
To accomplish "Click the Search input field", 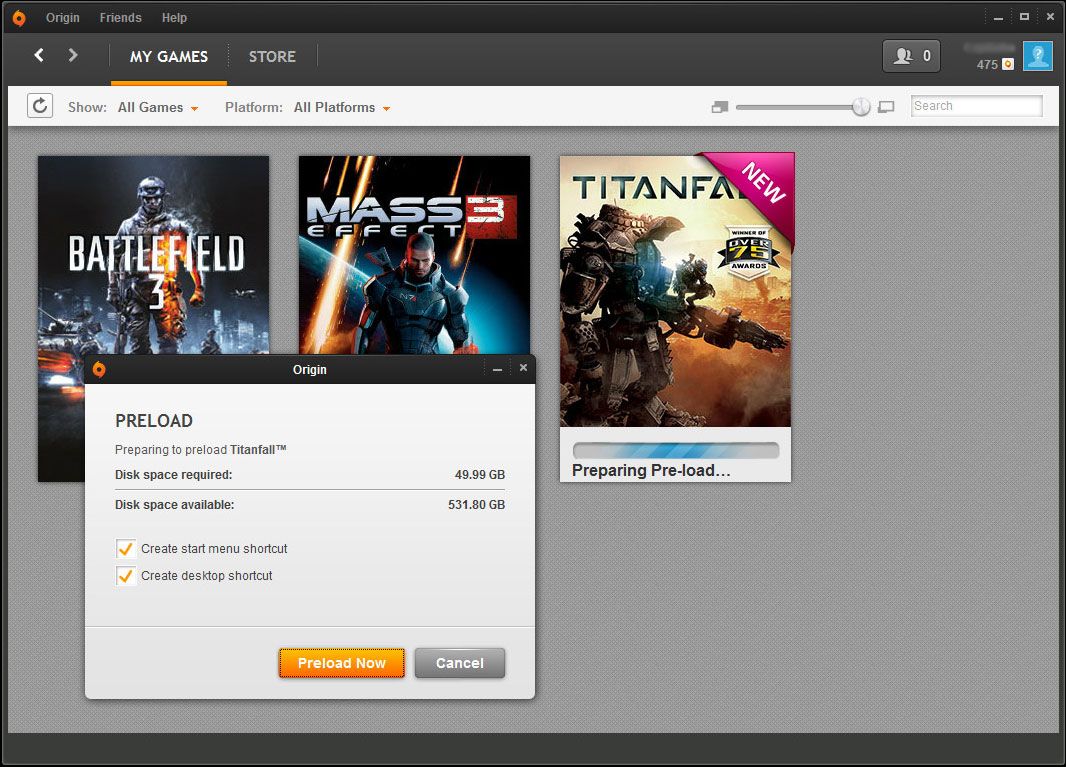I will pos(976,105).
